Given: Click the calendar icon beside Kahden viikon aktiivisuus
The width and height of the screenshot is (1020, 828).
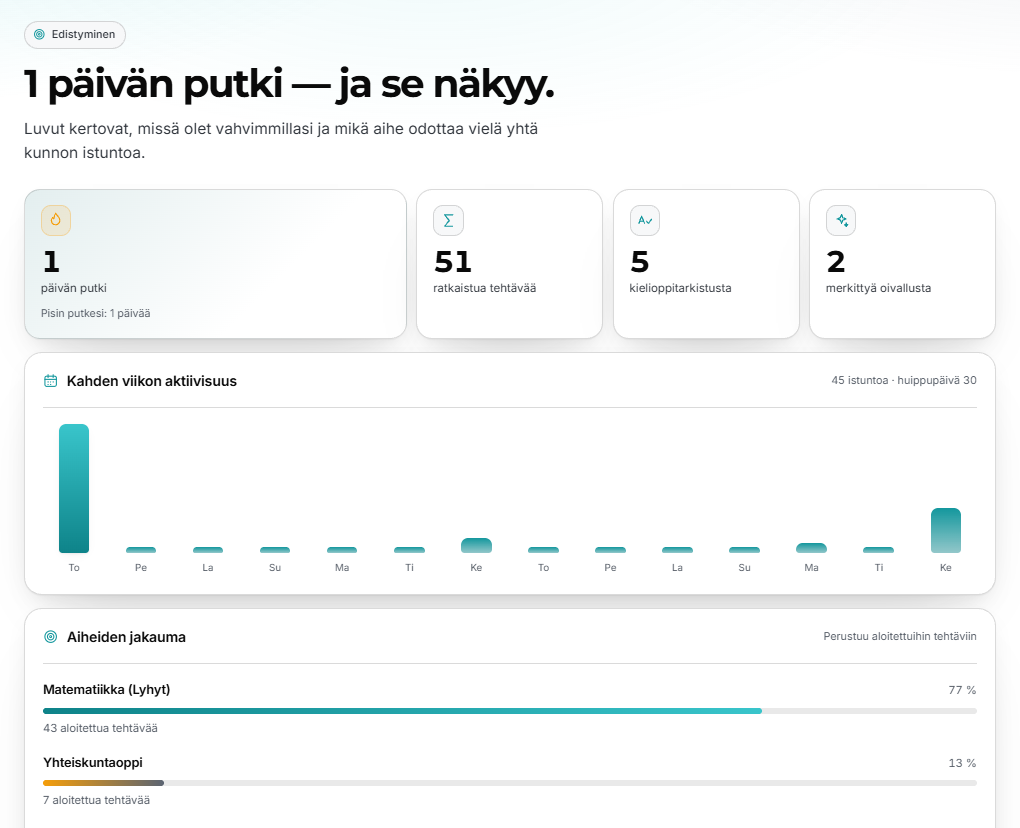Looking at the screenshot, I should click(x=50, y=381).
